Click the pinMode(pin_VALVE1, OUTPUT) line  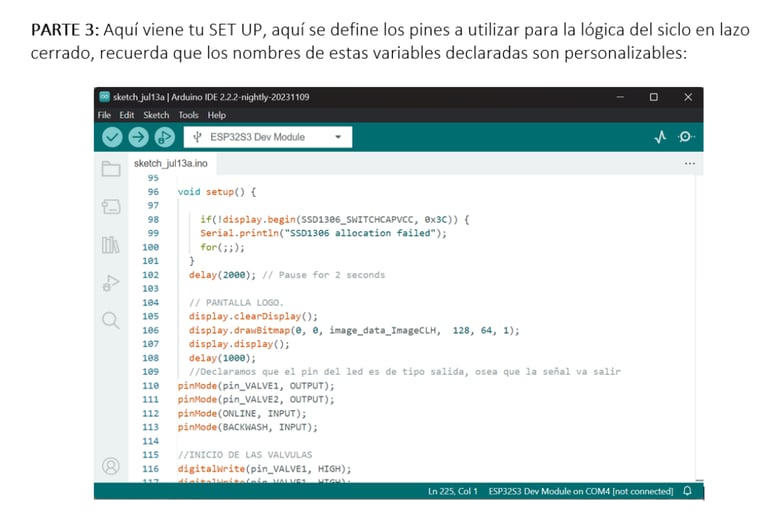coord(256,386)
